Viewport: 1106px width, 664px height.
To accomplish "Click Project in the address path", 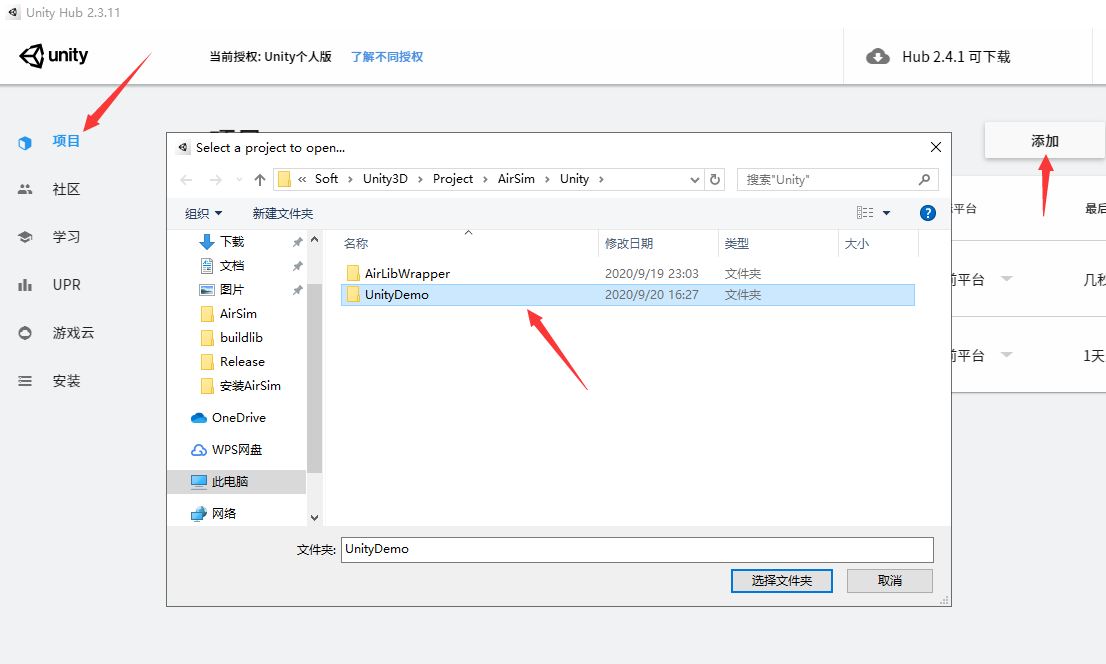I will tap(453, 179).
